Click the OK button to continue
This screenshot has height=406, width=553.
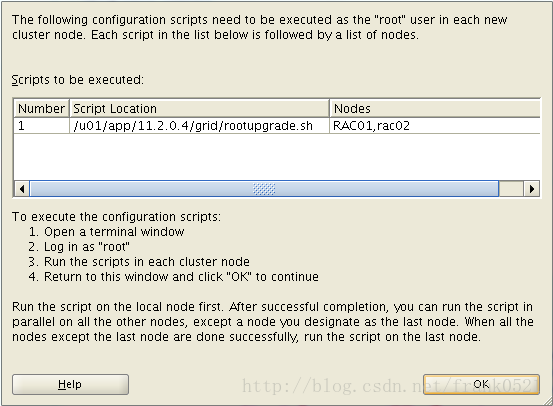(481, 384)
